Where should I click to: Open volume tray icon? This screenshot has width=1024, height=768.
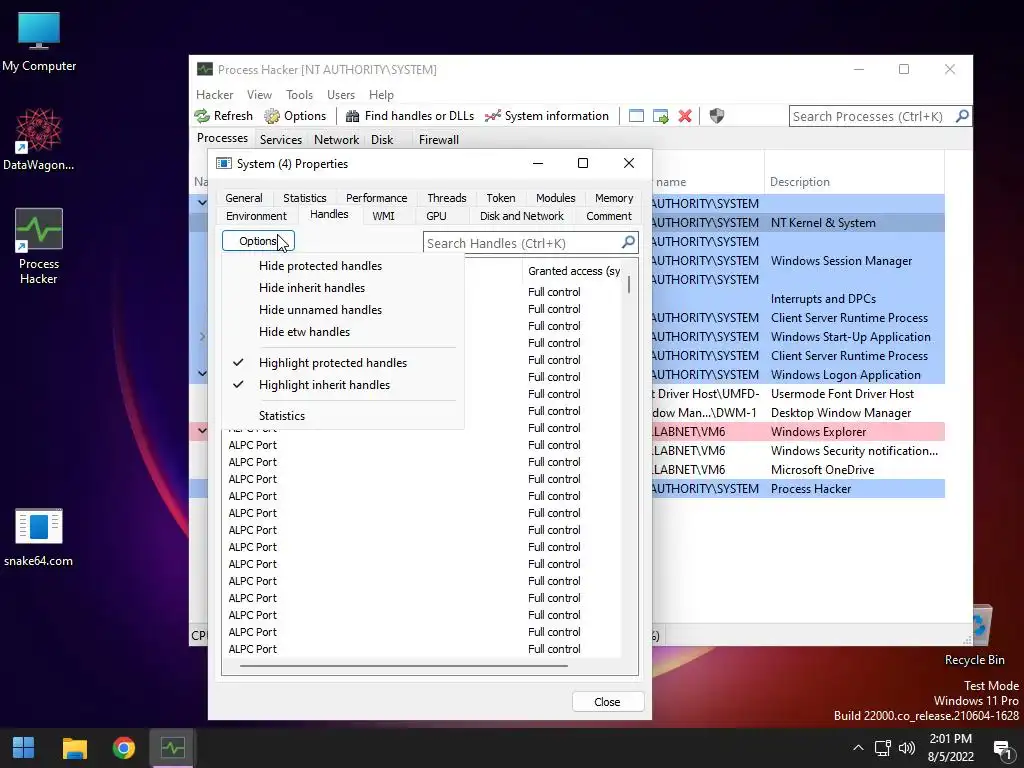point(906,748)
